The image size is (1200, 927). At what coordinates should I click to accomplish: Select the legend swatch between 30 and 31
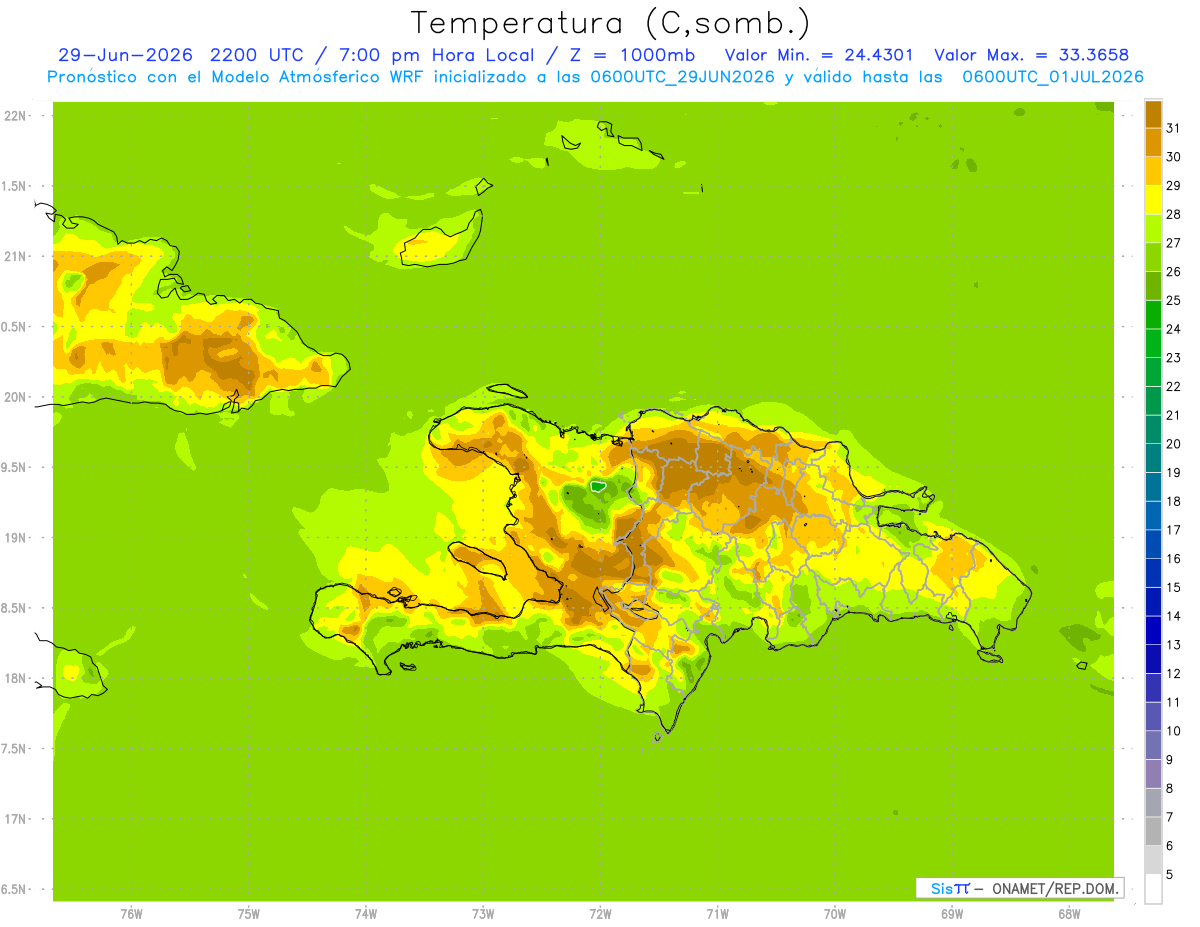[1153, 141]
